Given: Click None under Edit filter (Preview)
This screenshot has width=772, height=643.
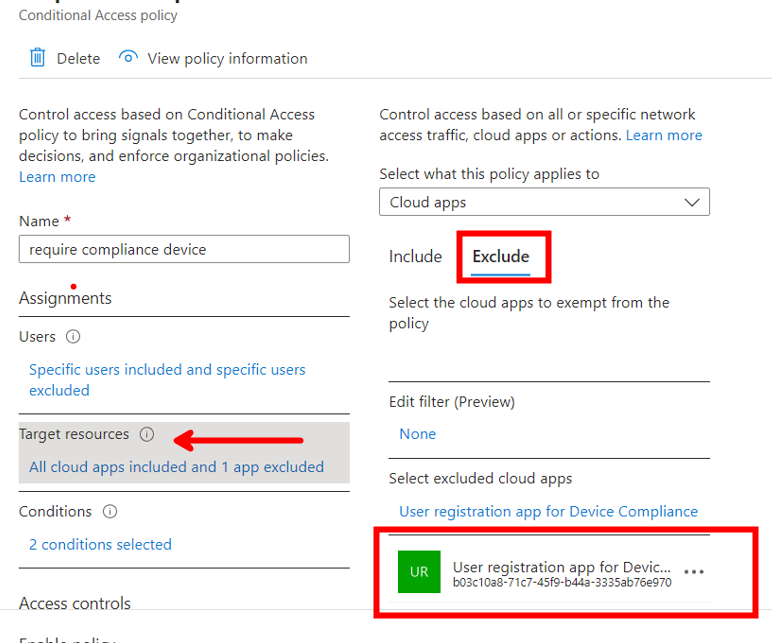Looking at the screenshot, I should tap(417, 434).
